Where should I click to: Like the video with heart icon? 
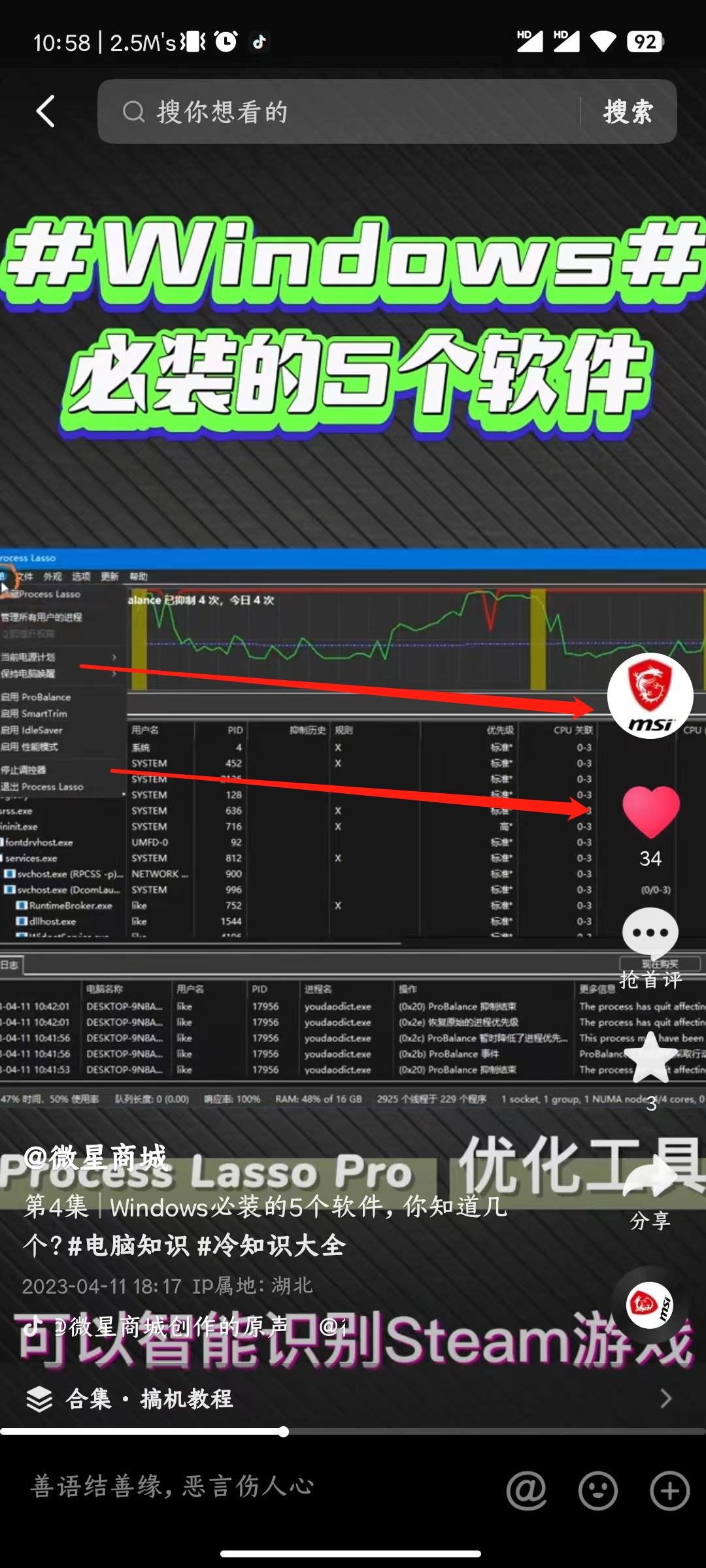(650, 812)
